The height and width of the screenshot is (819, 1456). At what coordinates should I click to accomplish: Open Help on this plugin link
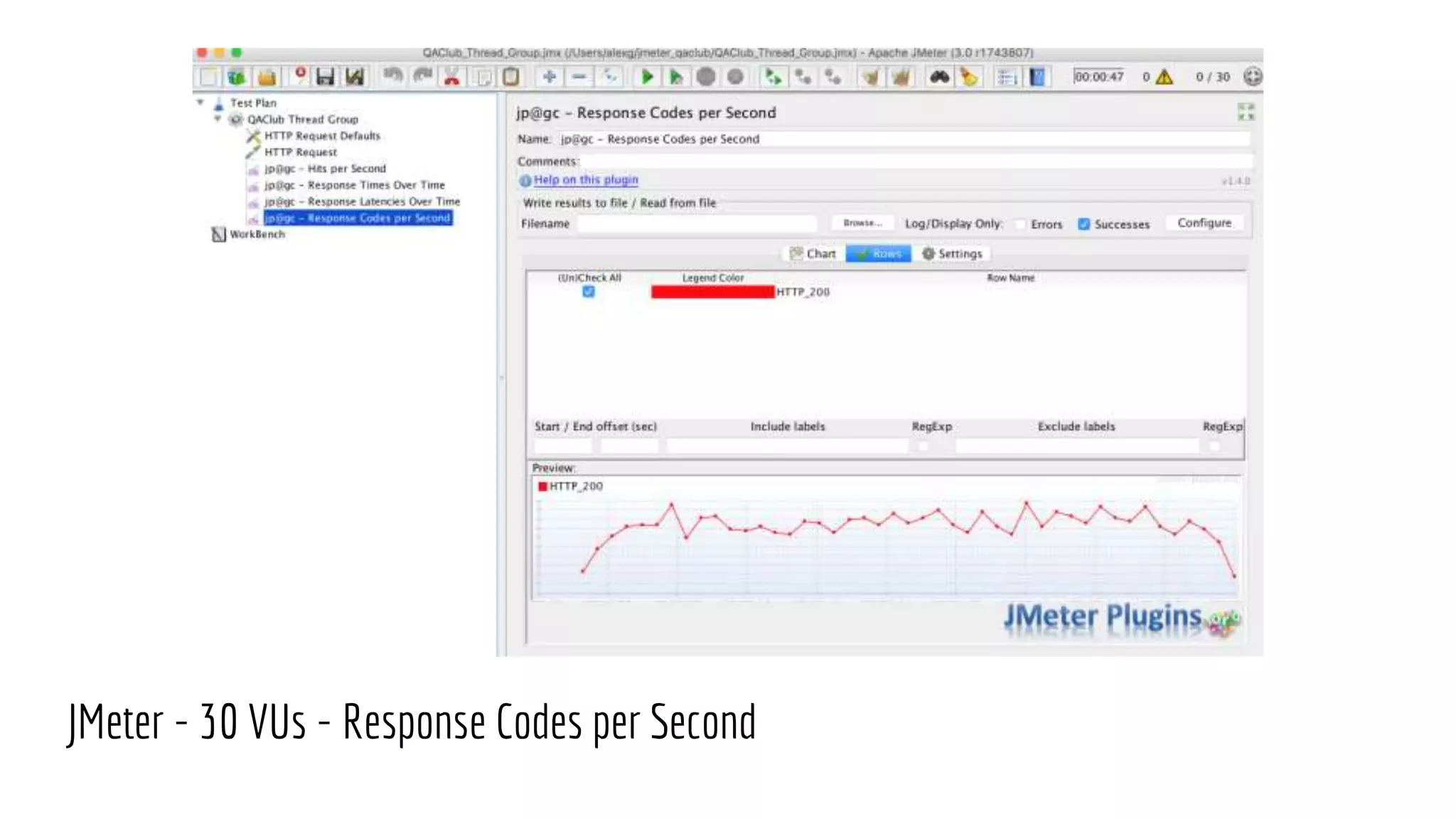pos(586,180)
